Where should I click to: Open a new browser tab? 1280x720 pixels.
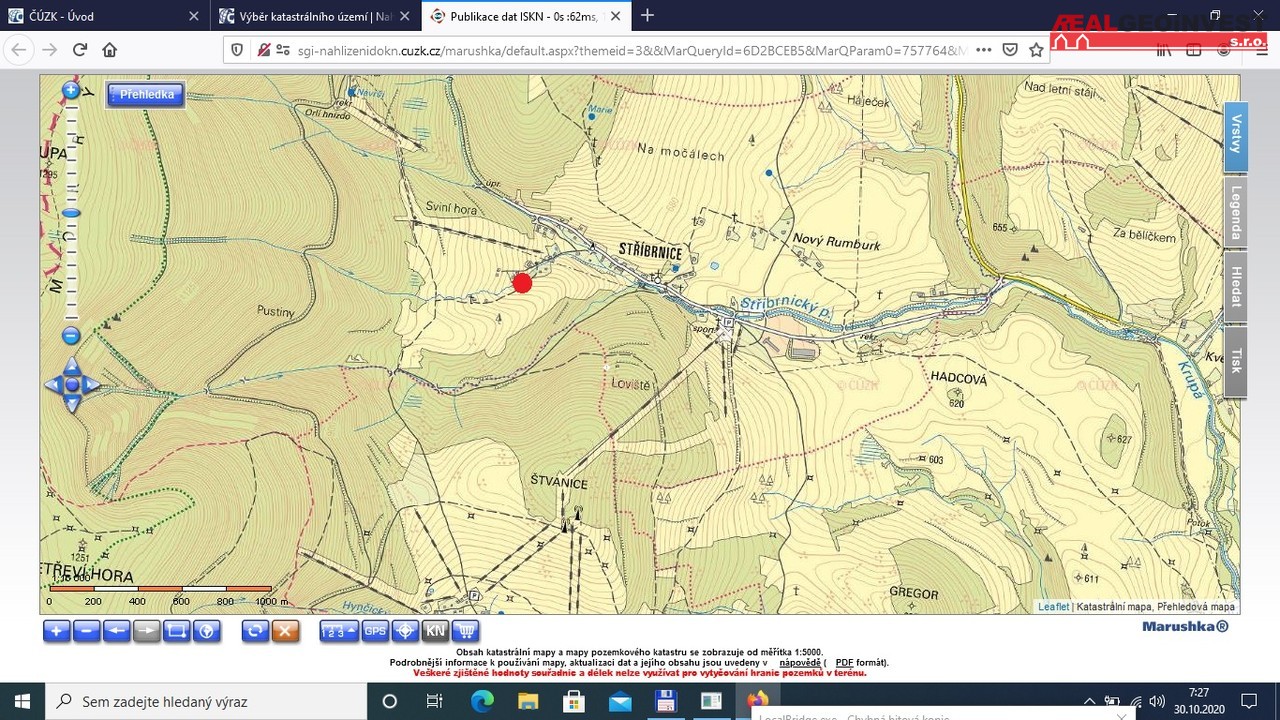tap(647, 15)
